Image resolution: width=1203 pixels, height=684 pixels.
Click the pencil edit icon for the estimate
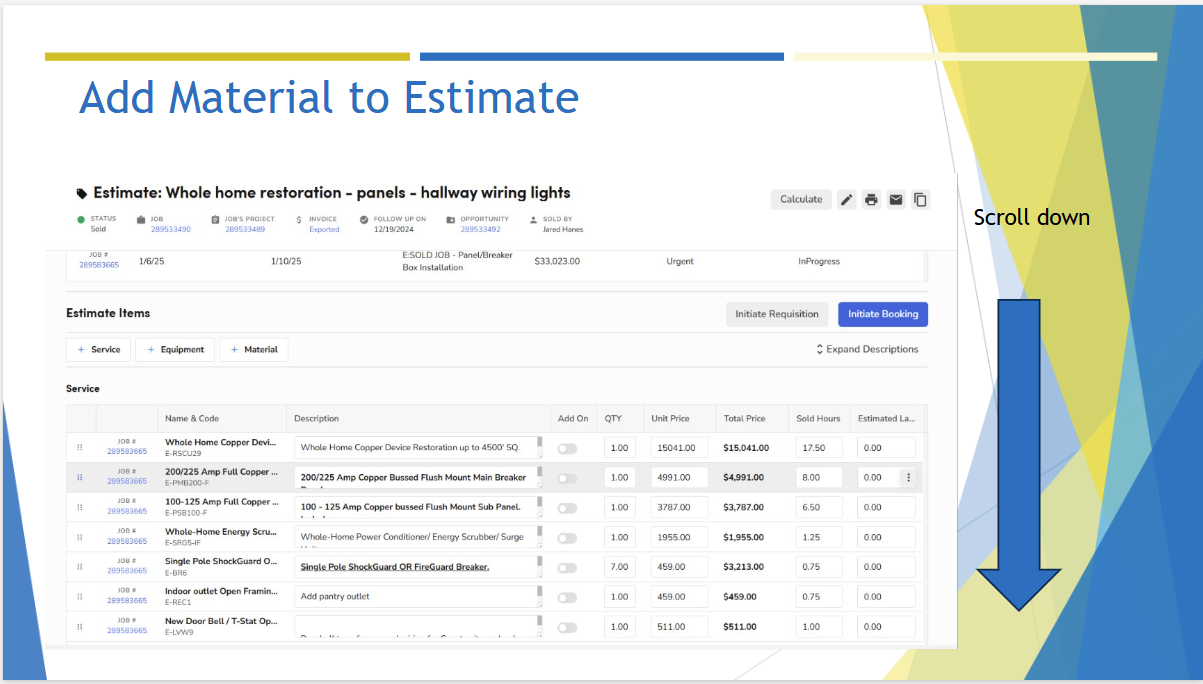pos(846,199)
